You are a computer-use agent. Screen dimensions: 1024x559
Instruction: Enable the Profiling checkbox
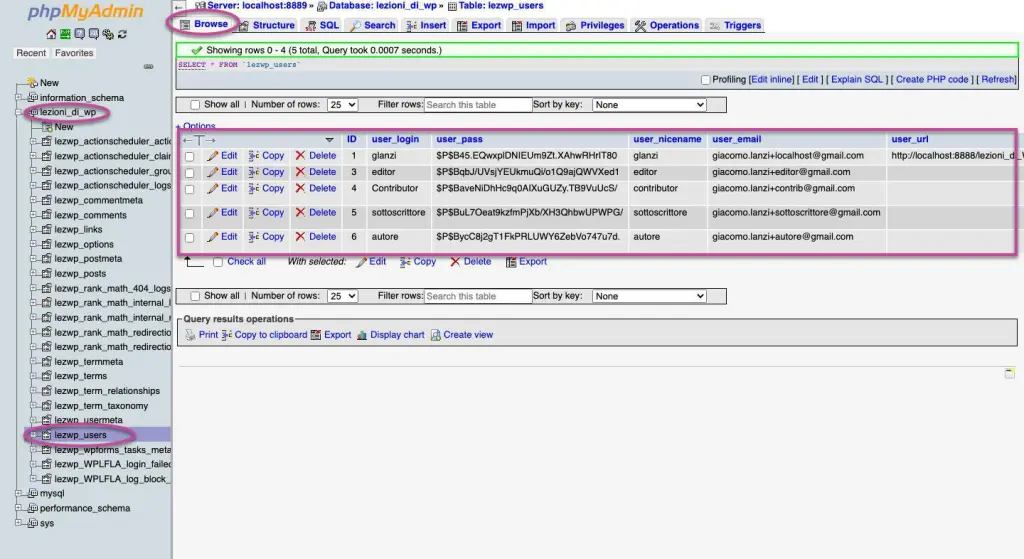[705, 80]
